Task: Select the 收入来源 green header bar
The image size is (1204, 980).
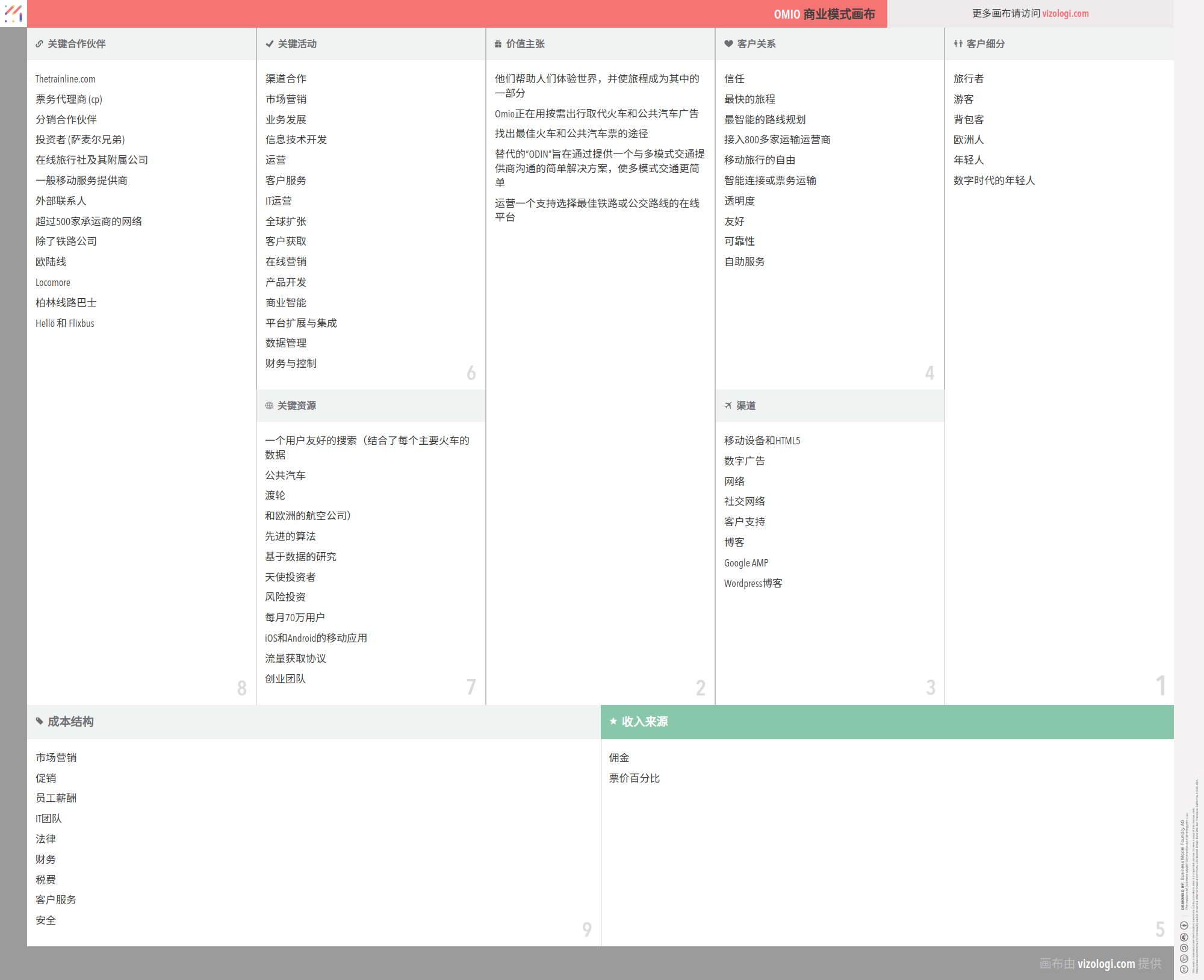Action: click(x=887, y=722)
